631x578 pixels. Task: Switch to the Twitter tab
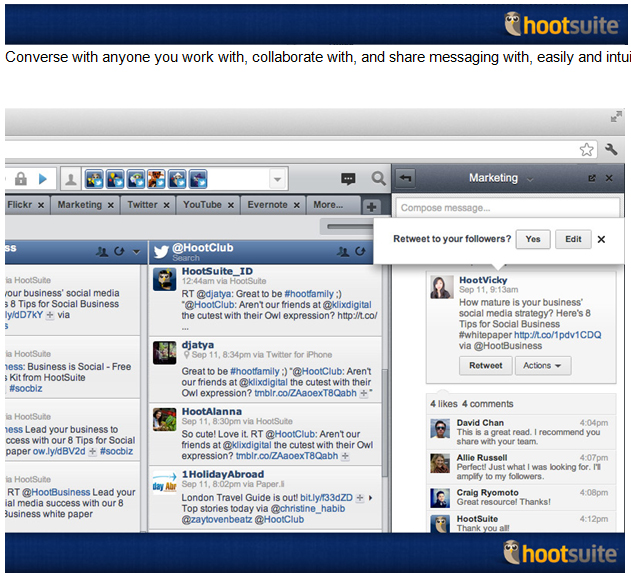click(142, 205)
